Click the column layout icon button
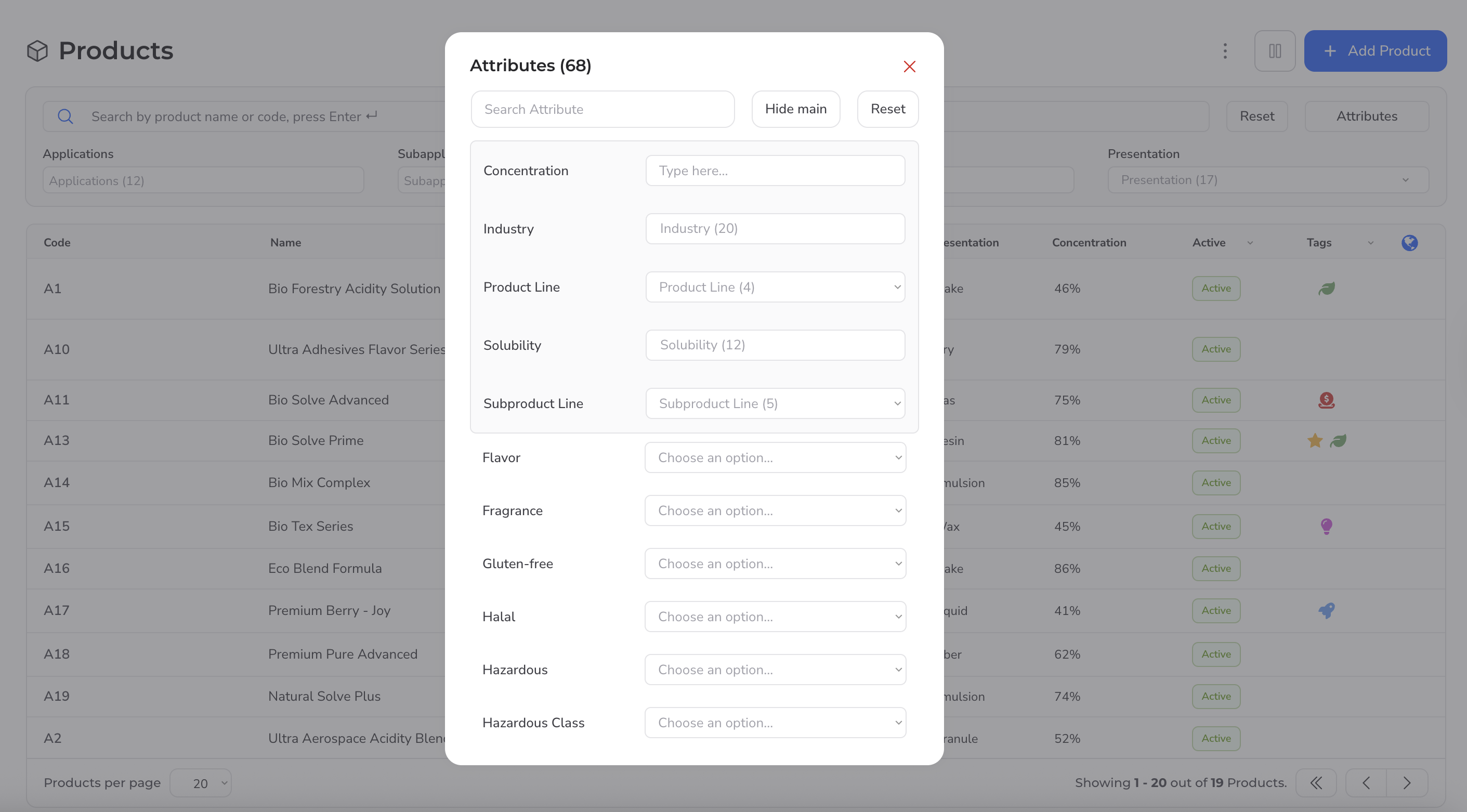 pyautogui.click(x=1275, y=51)
